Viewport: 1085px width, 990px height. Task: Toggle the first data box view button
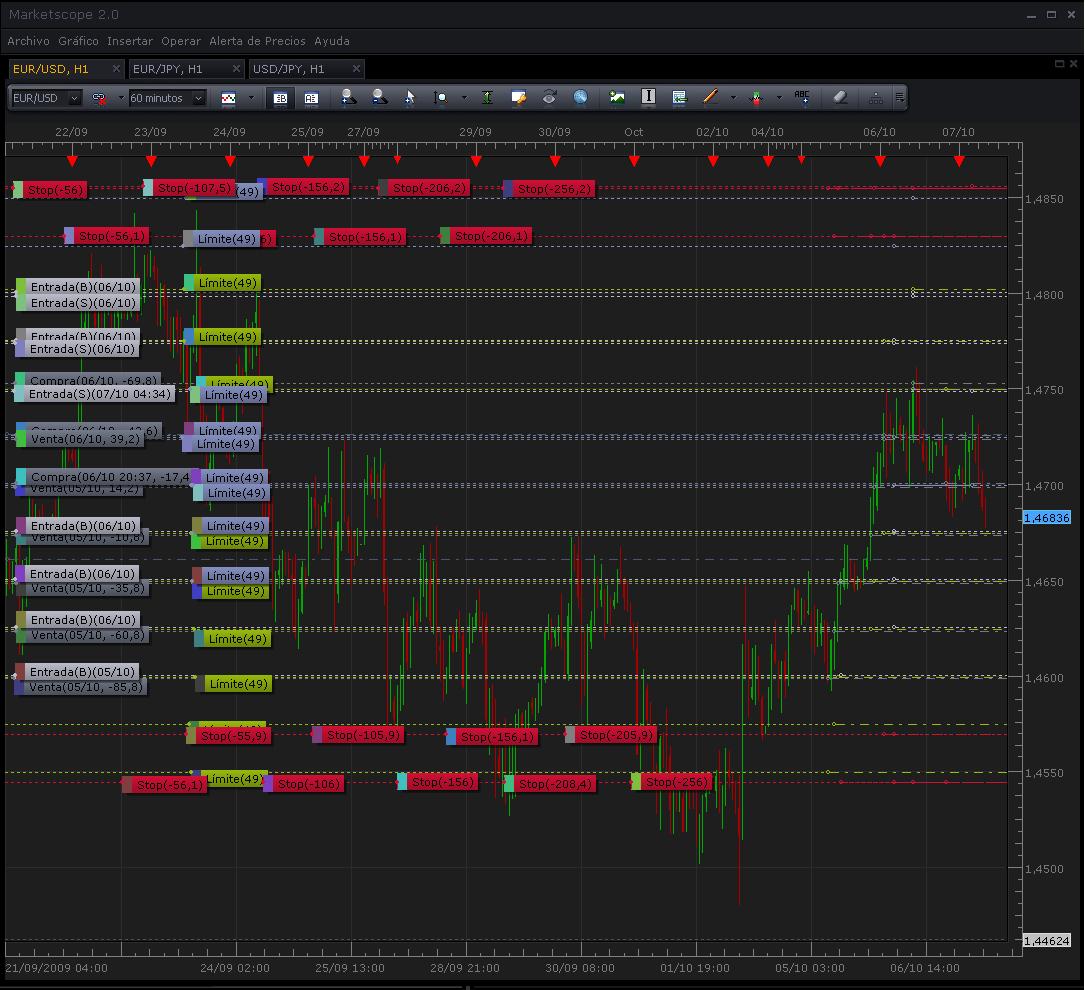pos(280,98)
